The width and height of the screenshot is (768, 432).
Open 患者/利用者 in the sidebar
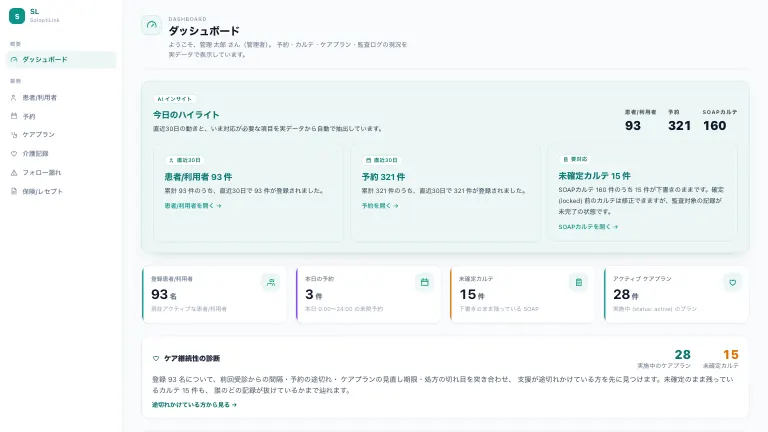pyautogui.click(x=61, y=97)
